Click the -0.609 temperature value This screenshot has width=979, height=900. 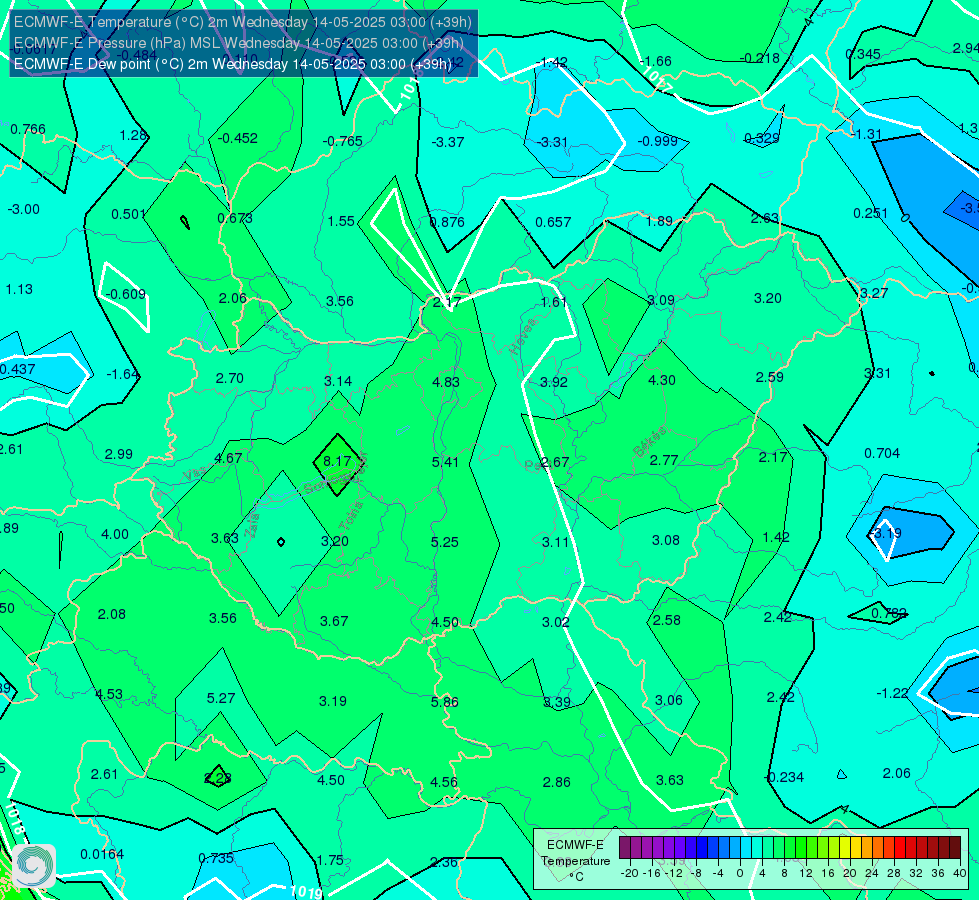click(125, 294)
